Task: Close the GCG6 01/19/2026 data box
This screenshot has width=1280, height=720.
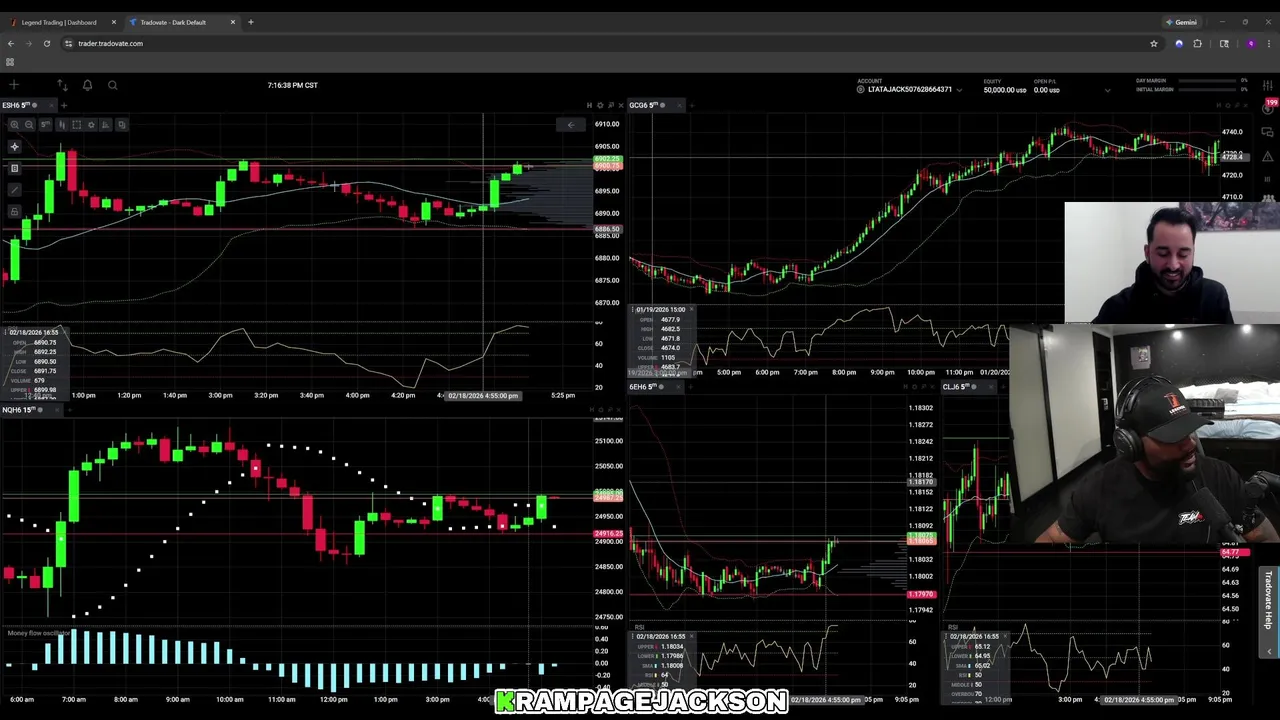Action: pyautogui.click(x=691, y=309)
